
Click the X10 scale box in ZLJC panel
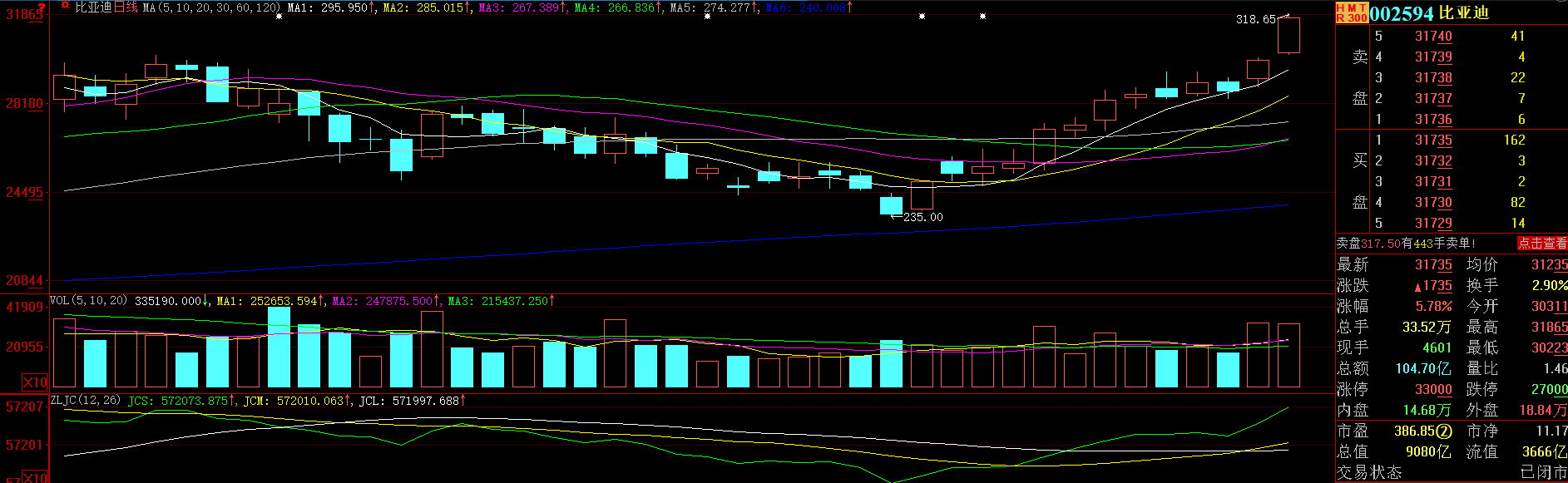coord(34,477)
